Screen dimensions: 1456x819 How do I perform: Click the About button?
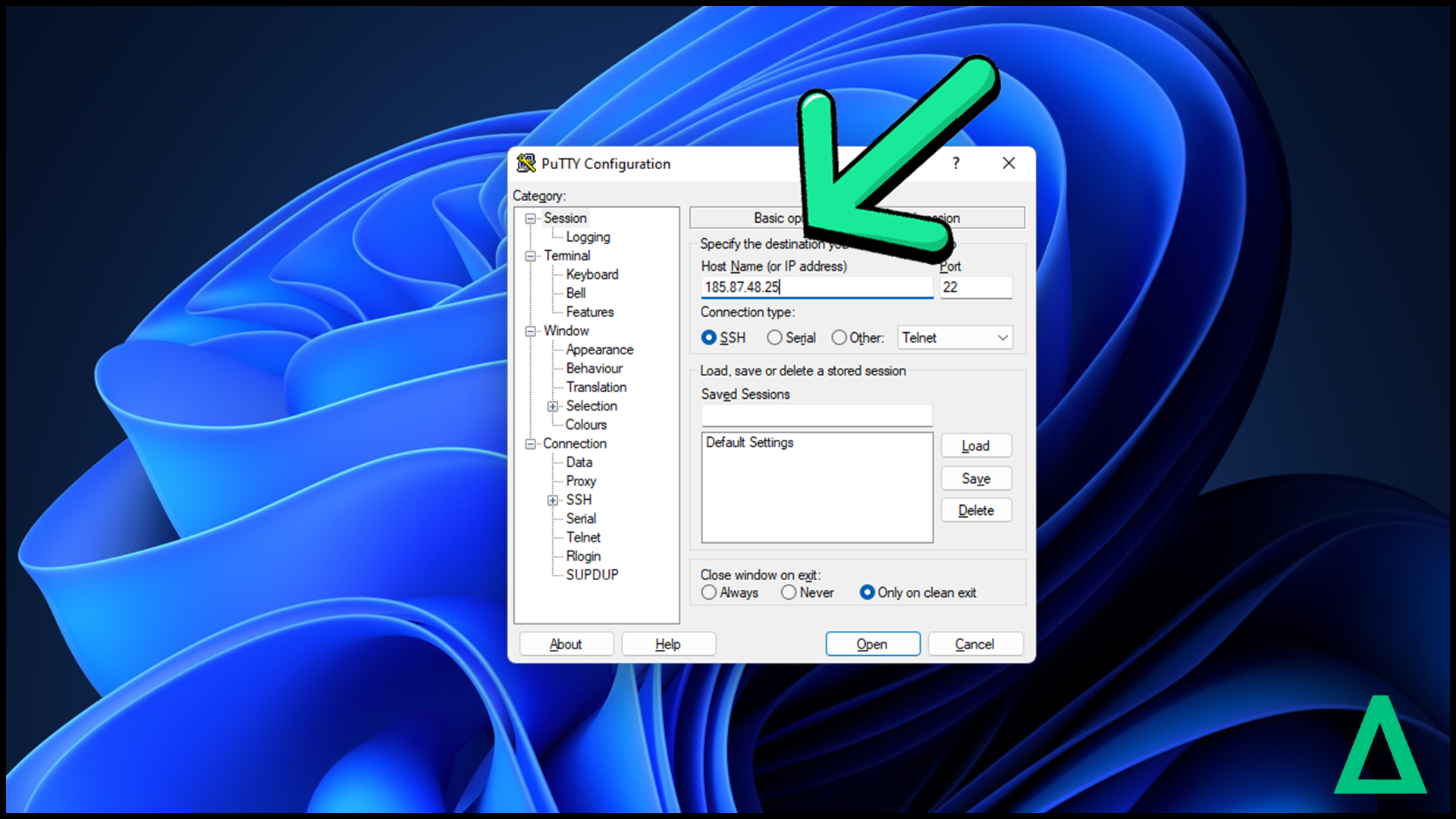point(566,644)
